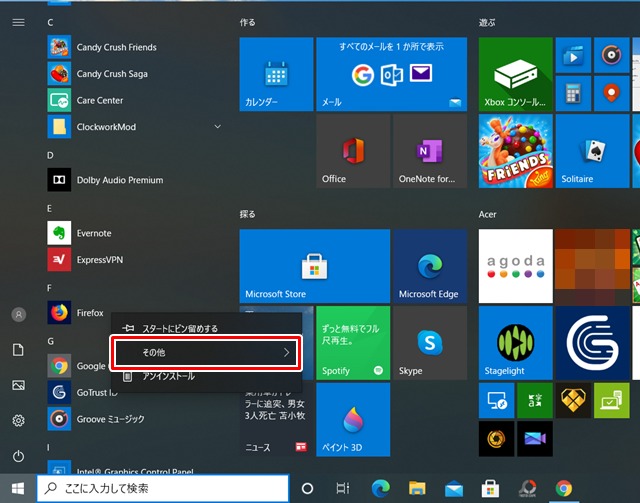Open the メール tile
The image size is (640, 503).
point(391,74)
